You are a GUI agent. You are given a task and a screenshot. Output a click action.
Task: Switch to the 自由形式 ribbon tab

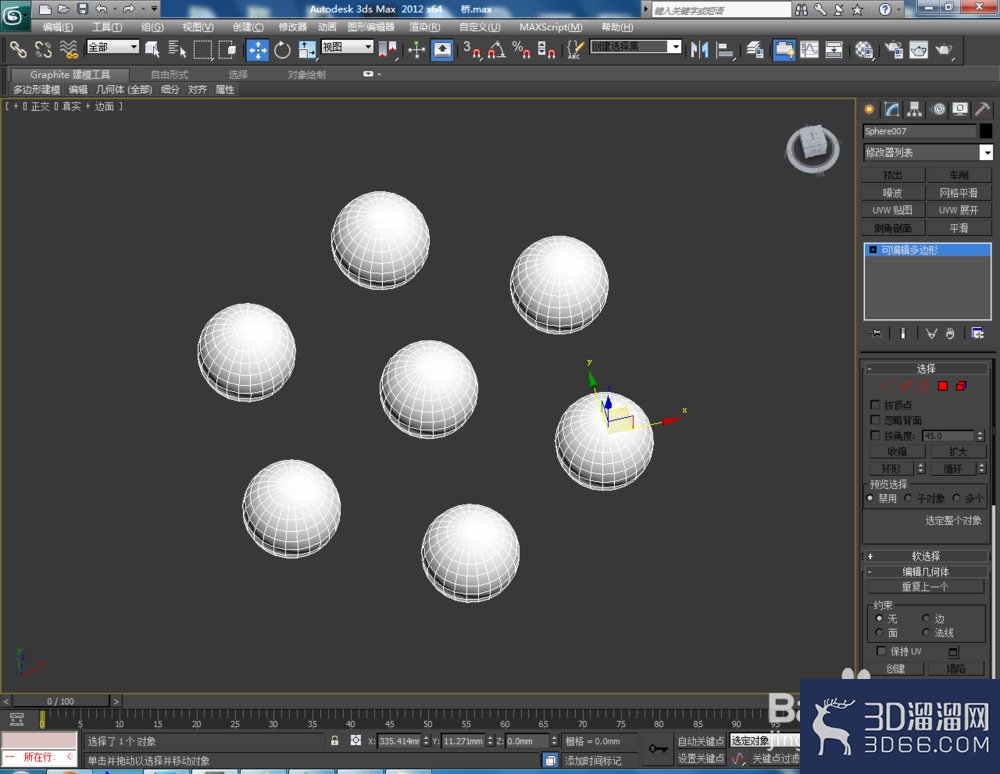[169, 75]
